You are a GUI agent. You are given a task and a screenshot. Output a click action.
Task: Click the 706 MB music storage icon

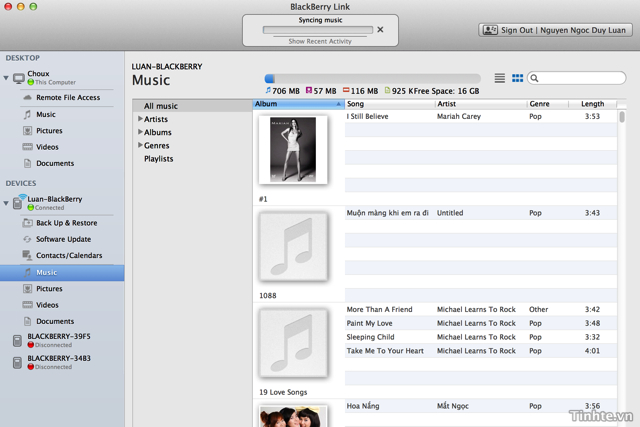tap(268, 90)
